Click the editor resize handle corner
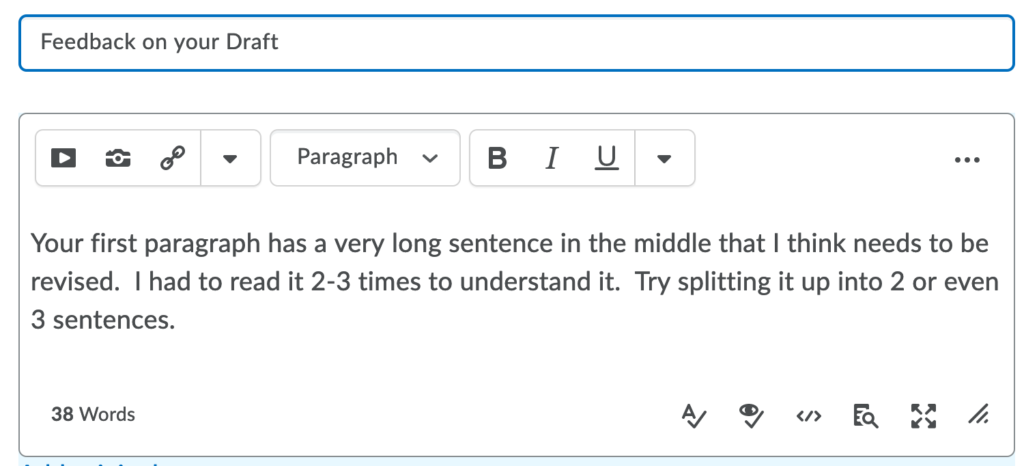This screenshot has height=466, width=1024. pos(979,415)
